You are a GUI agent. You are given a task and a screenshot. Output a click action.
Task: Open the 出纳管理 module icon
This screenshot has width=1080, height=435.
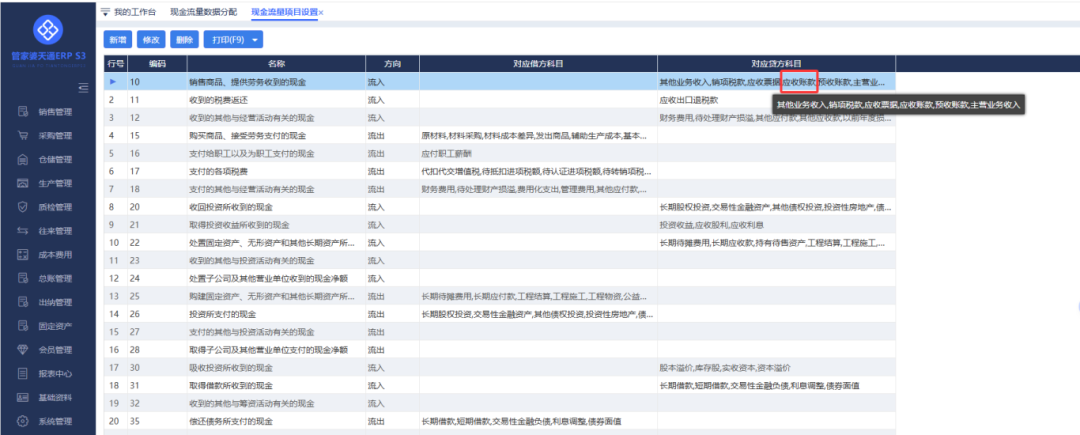(23, 302)
